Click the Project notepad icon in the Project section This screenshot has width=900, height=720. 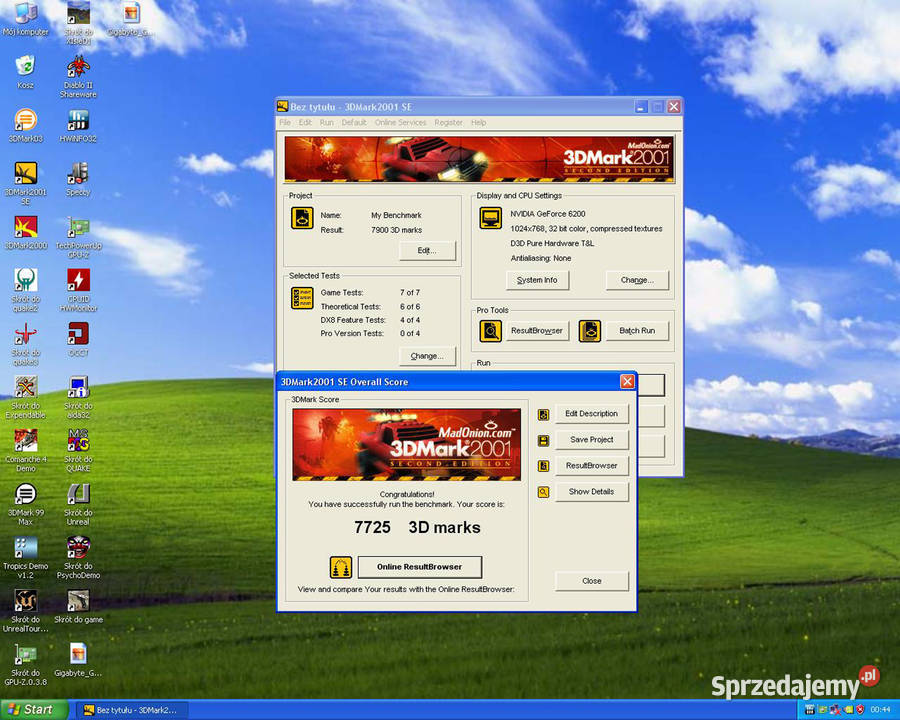(301, 218)
